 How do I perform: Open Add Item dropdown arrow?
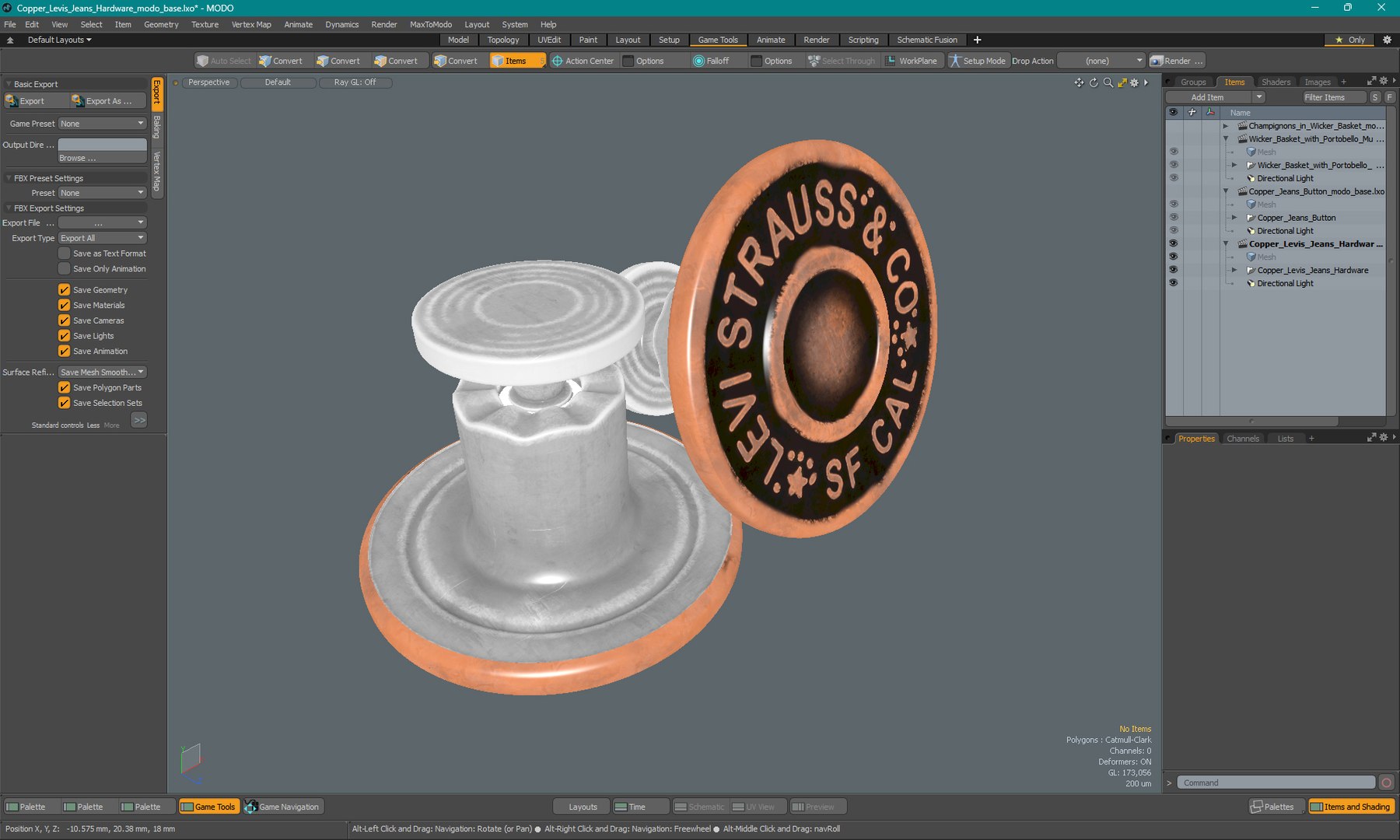pos(1258,97)
